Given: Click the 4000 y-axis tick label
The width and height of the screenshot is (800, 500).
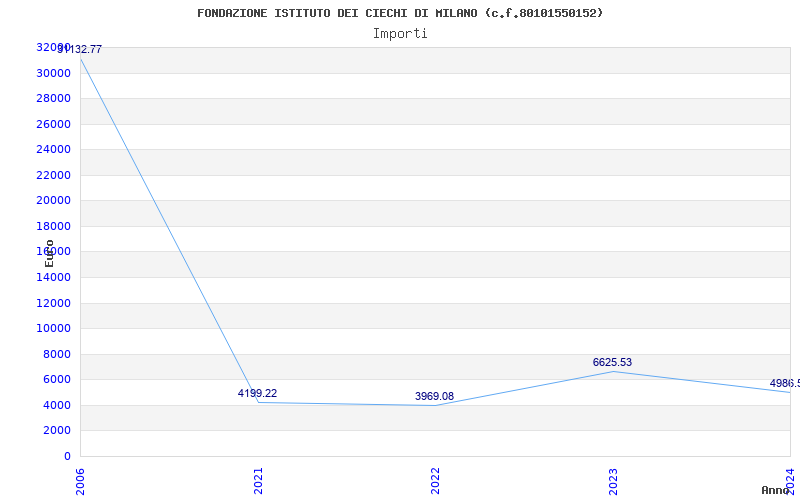Looking at the screenshot, I should pos(57,405).
